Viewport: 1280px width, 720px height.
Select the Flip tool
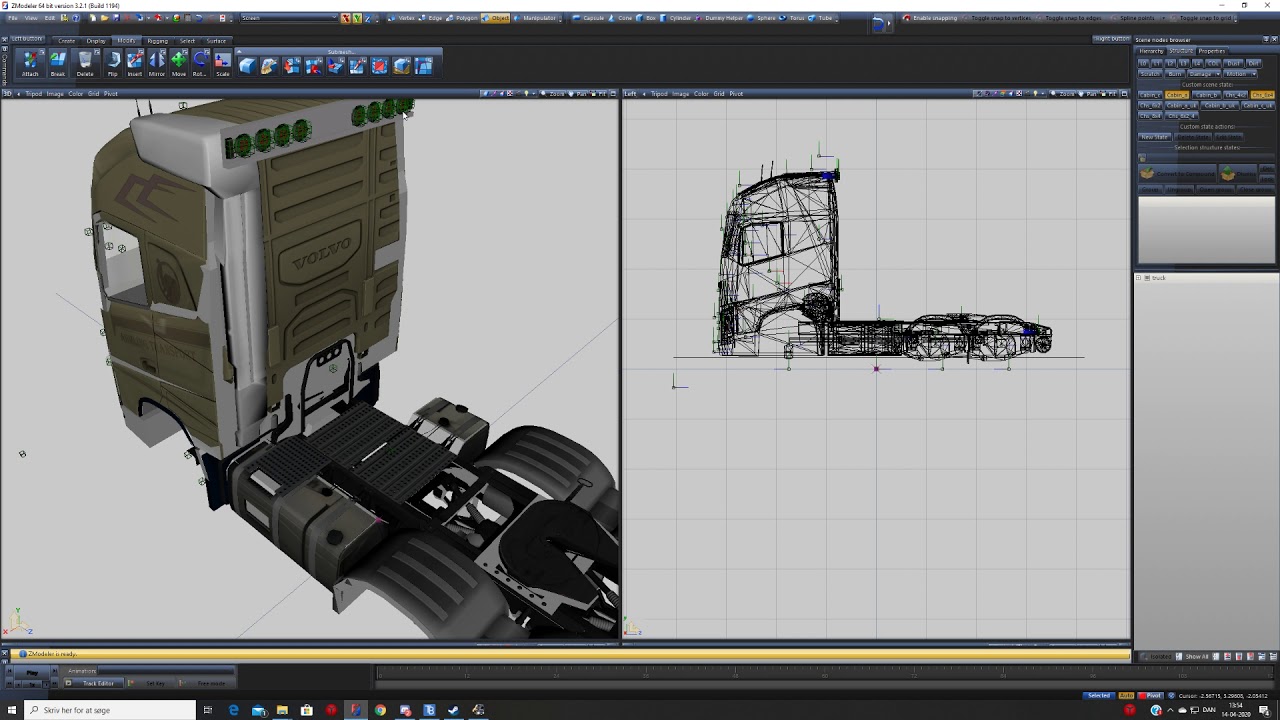pos(113,65)
